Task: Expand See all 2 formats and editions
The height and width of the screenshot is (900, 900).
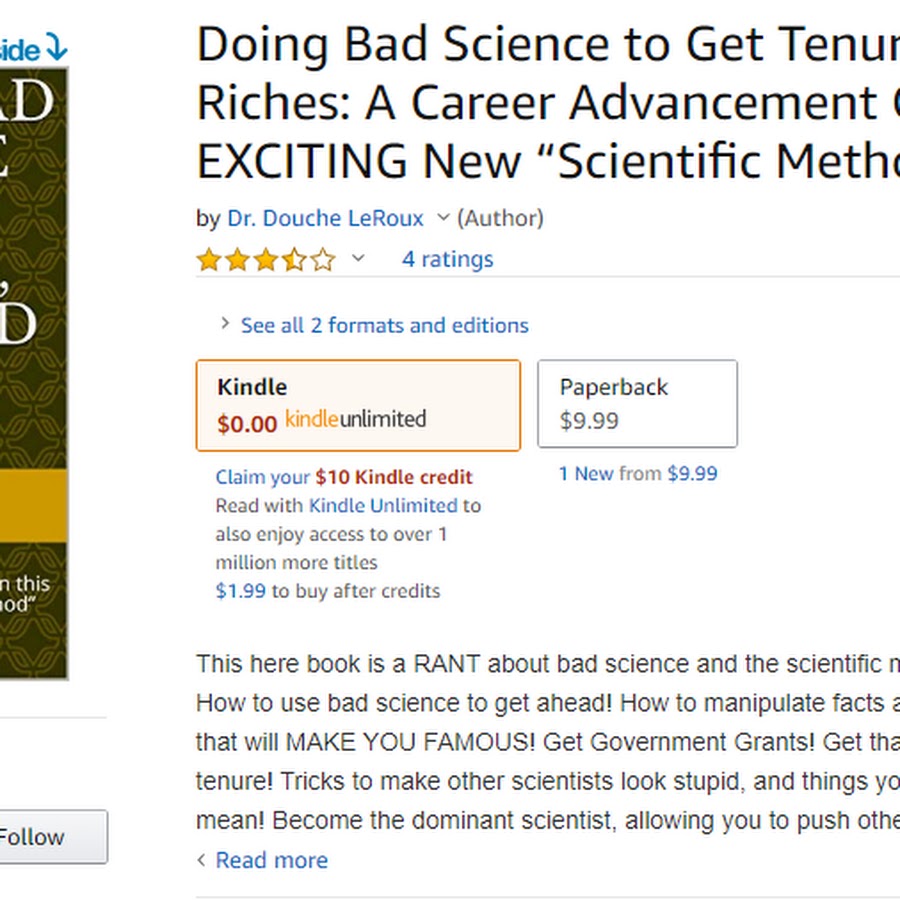Action: pyautogui.click(x=384, y=325)
